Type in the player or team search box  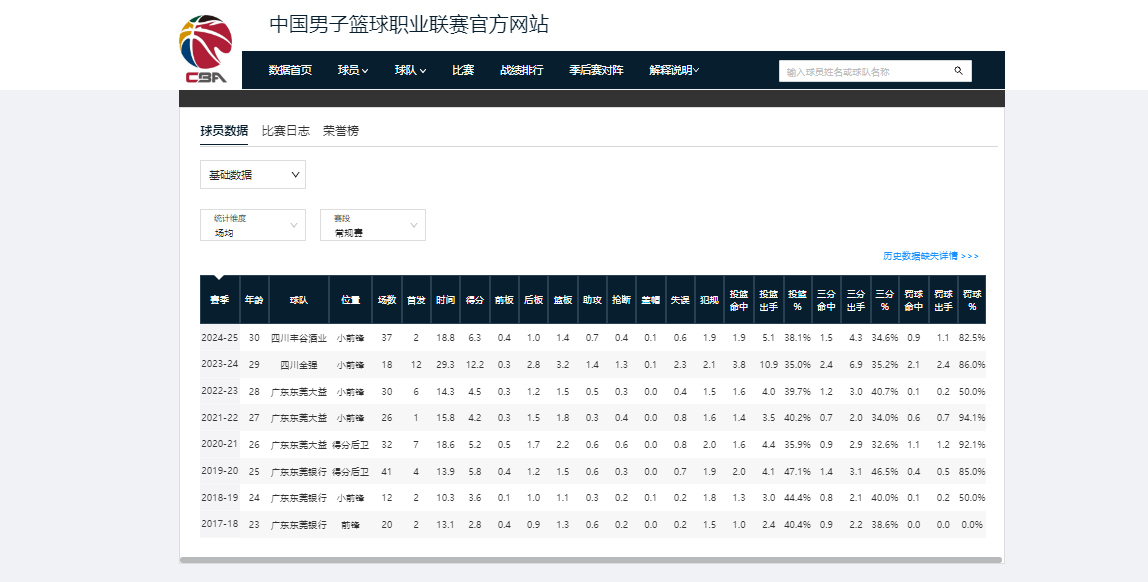click(865, 72)
